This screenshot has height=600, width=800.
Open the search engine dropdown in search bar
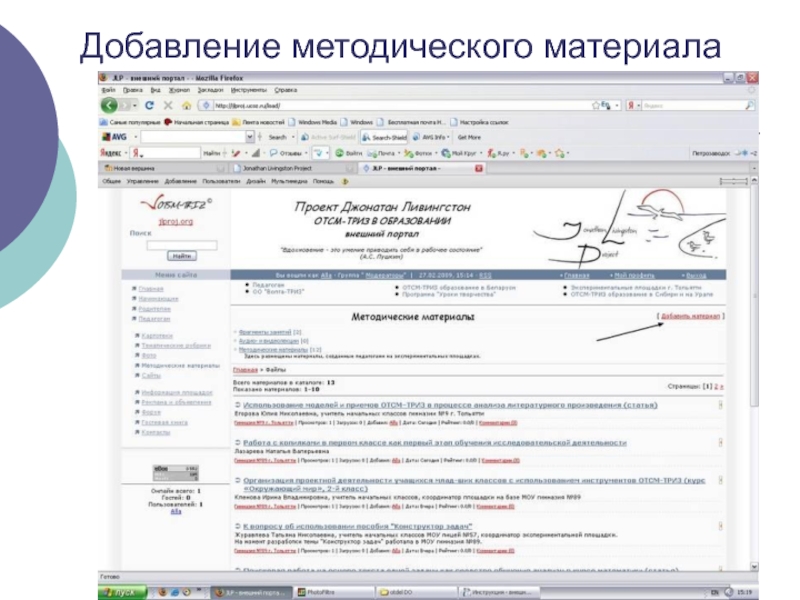pos(639,106)
